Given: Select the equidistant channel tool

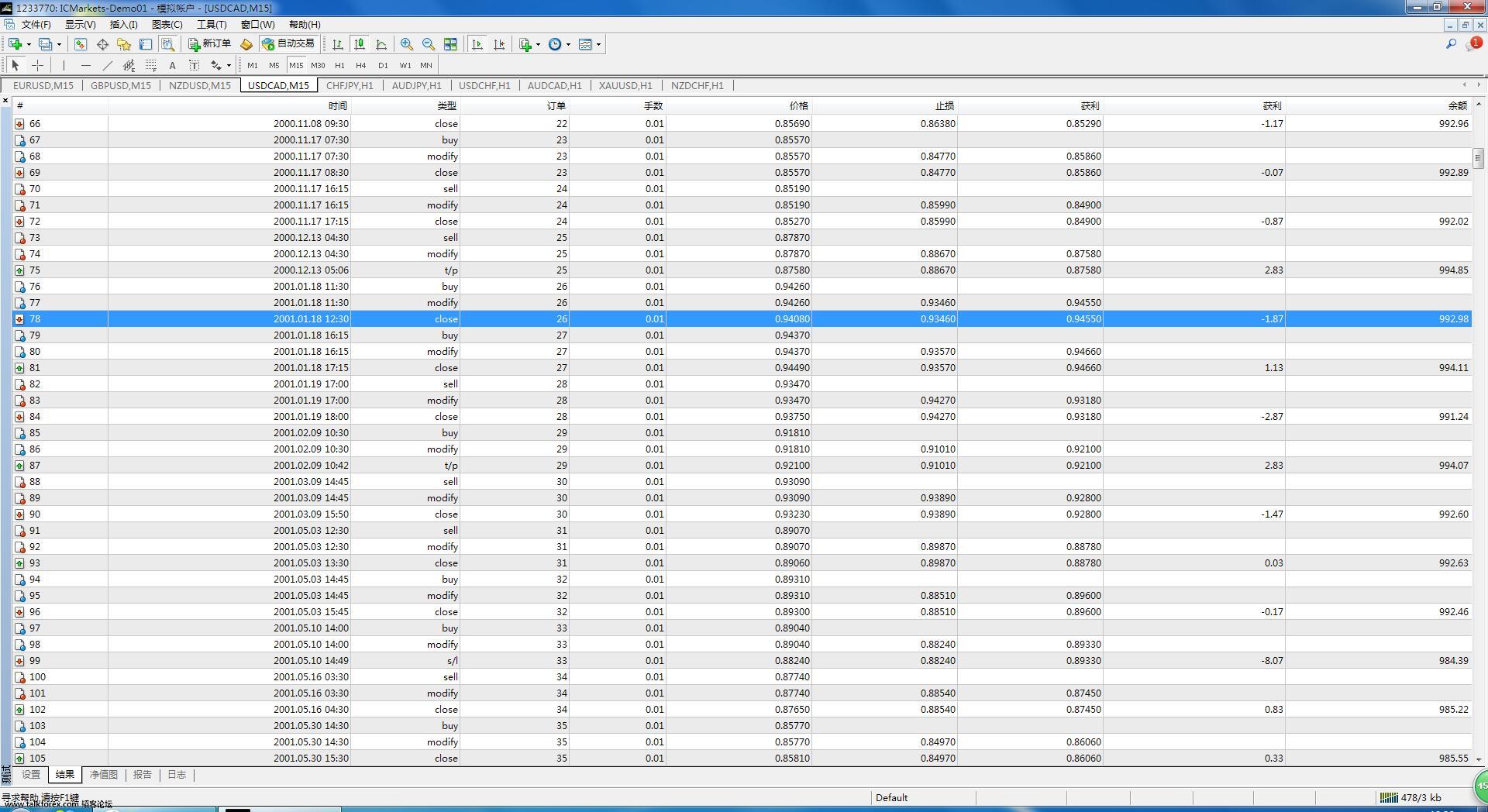Looking at the screenshot, I should [129, 65].
